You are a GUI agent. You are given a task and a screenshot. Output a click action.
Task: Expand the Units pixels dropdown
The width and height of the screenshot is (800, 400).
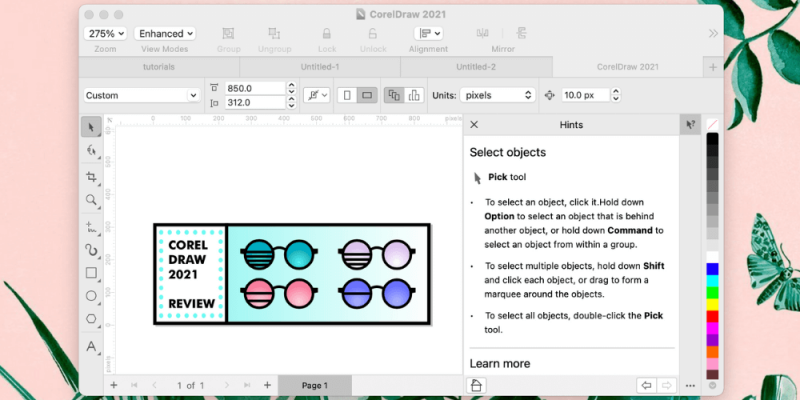click(x=497, y=95)
